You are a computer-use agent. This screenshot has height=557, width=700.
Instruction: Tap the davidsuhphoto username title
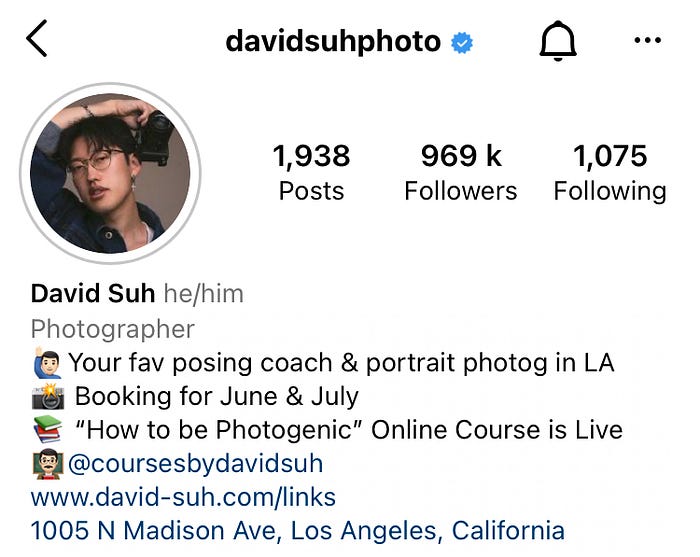(333, 42)
